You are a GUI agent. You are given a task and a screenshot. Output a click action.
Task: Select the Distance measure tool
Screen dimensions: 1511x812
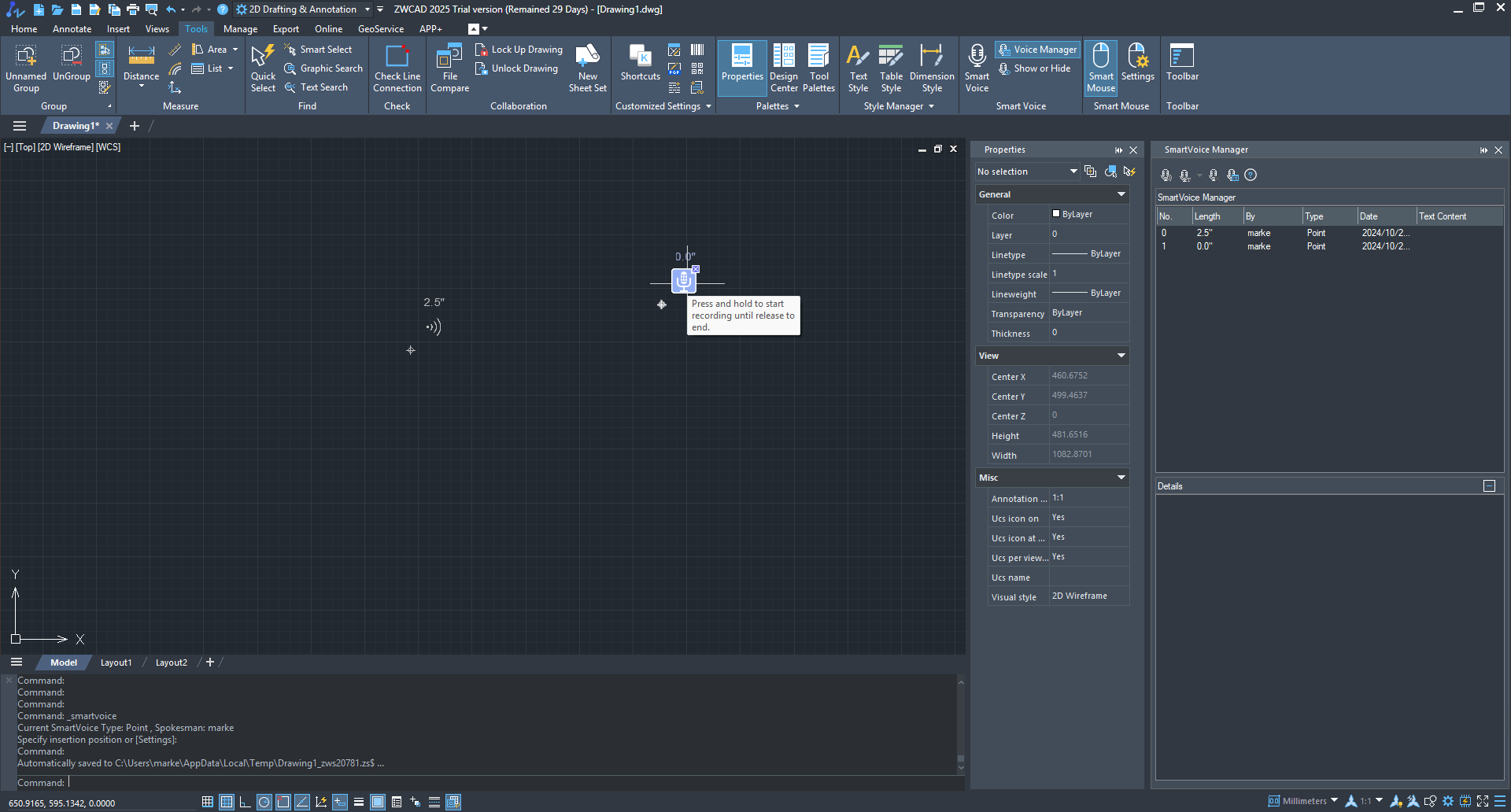pyautogui.click(x=141, y=63)
